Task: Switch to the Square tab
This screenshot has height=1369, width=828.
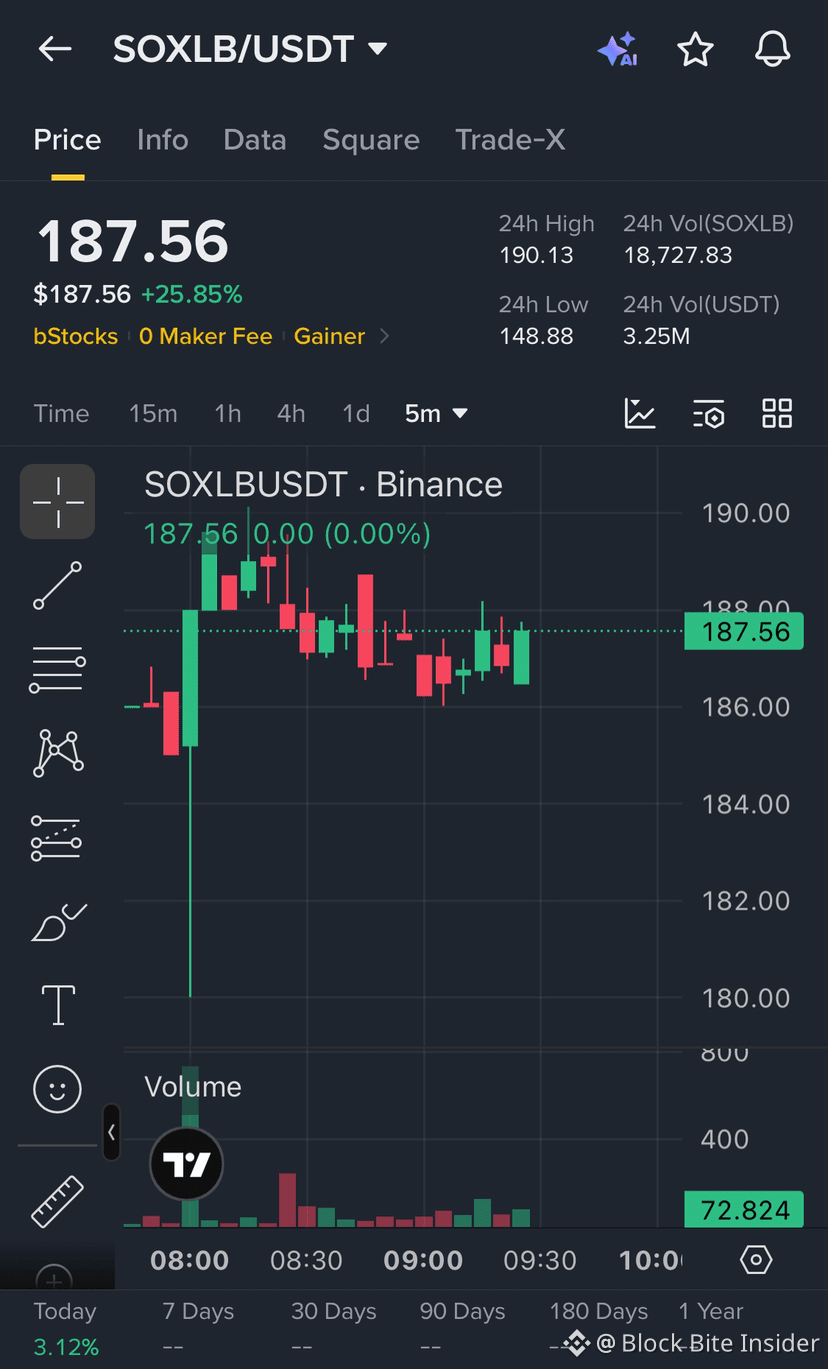Action: point(371,140)
